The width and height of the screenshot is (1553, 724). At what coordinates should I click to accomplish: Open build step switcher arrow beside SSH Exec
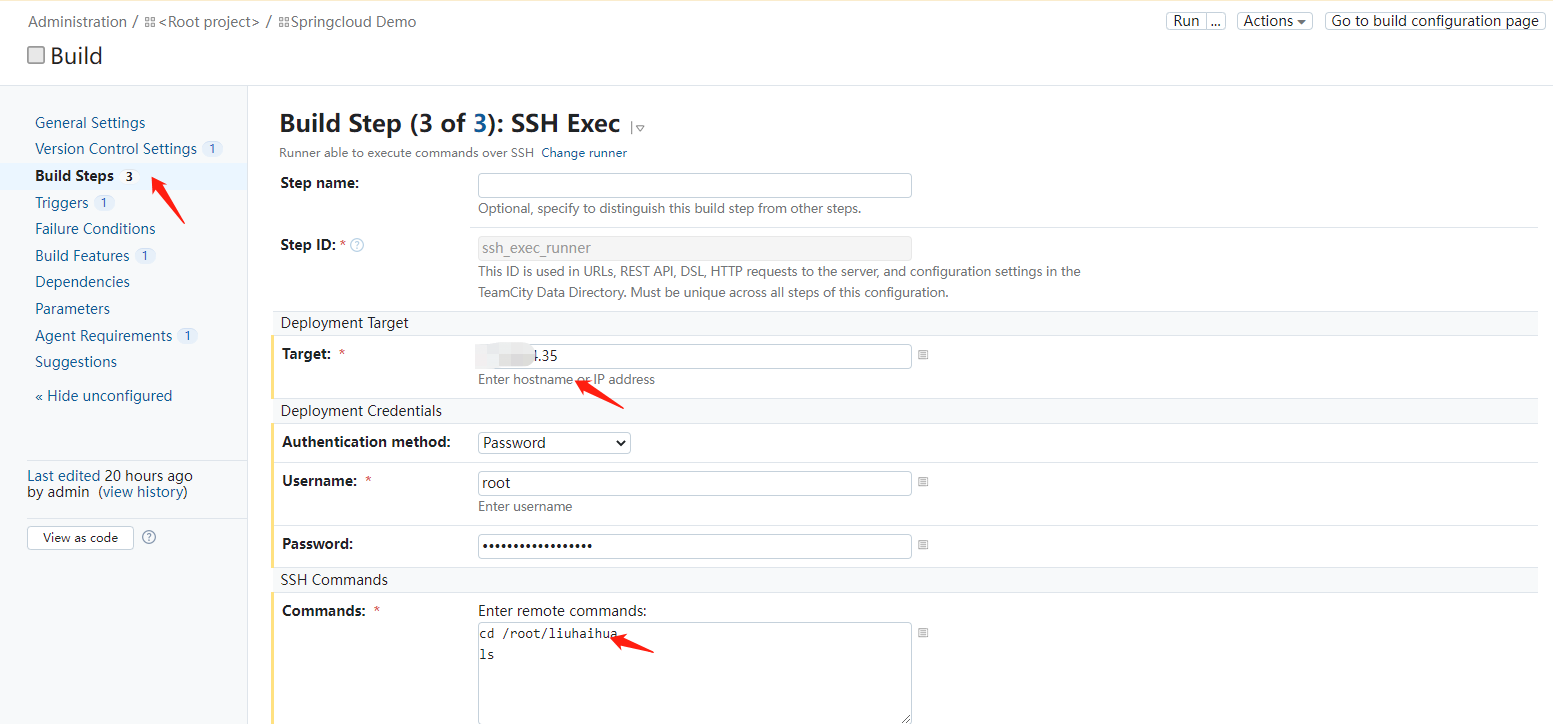pos(639,128)
